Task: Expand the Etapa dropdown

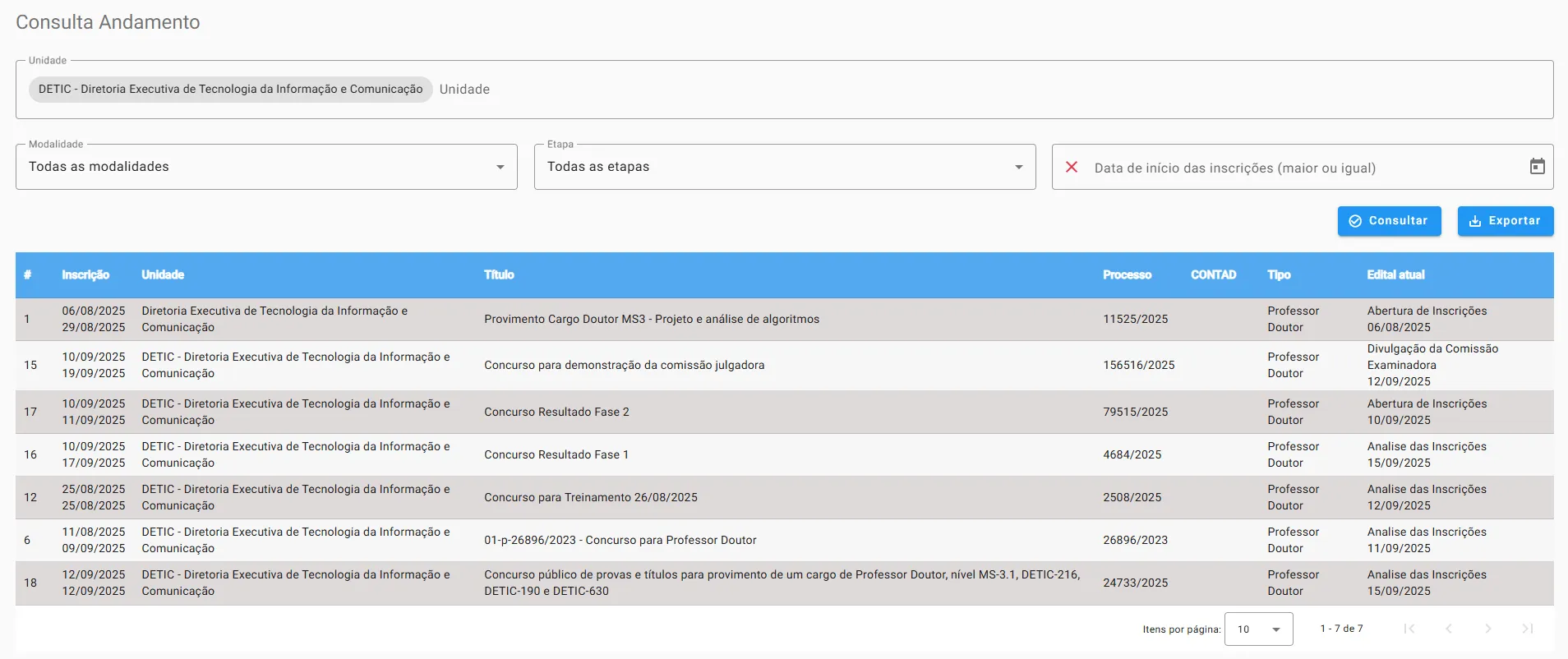Action: click(x=784, y=167)
